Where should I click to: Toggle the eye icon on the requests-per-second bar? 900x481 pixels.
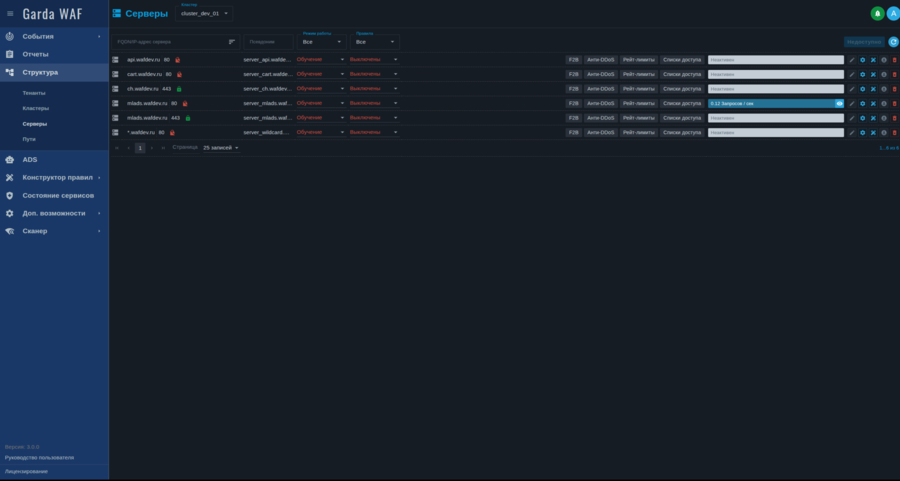[839, 103]
